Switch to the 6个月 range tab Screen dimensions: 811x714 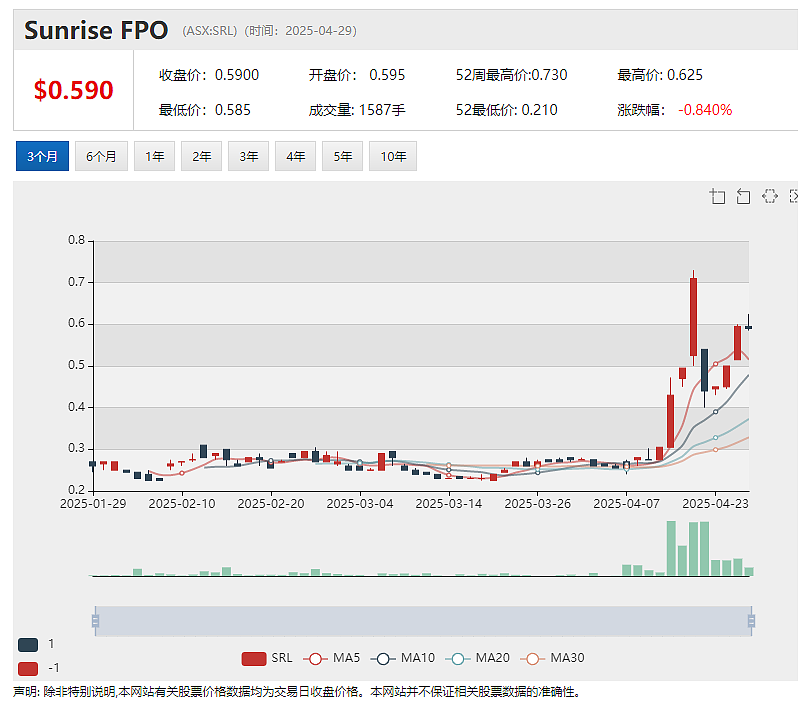point(101,156)
